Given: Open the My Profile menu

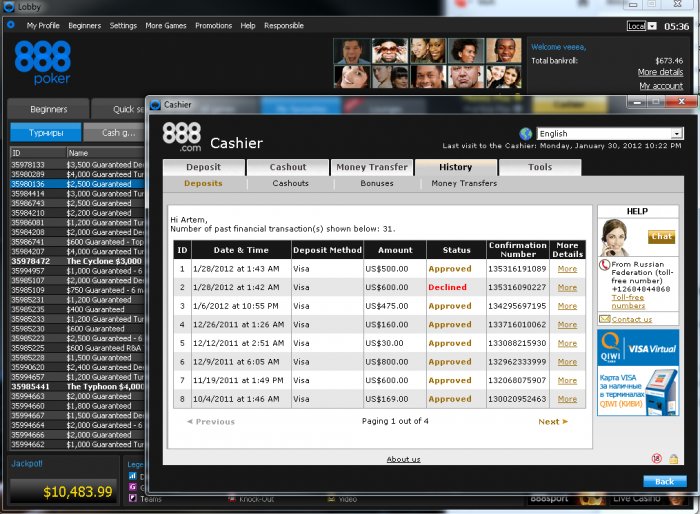Looking at the screenshot, I should click(43, 25).
